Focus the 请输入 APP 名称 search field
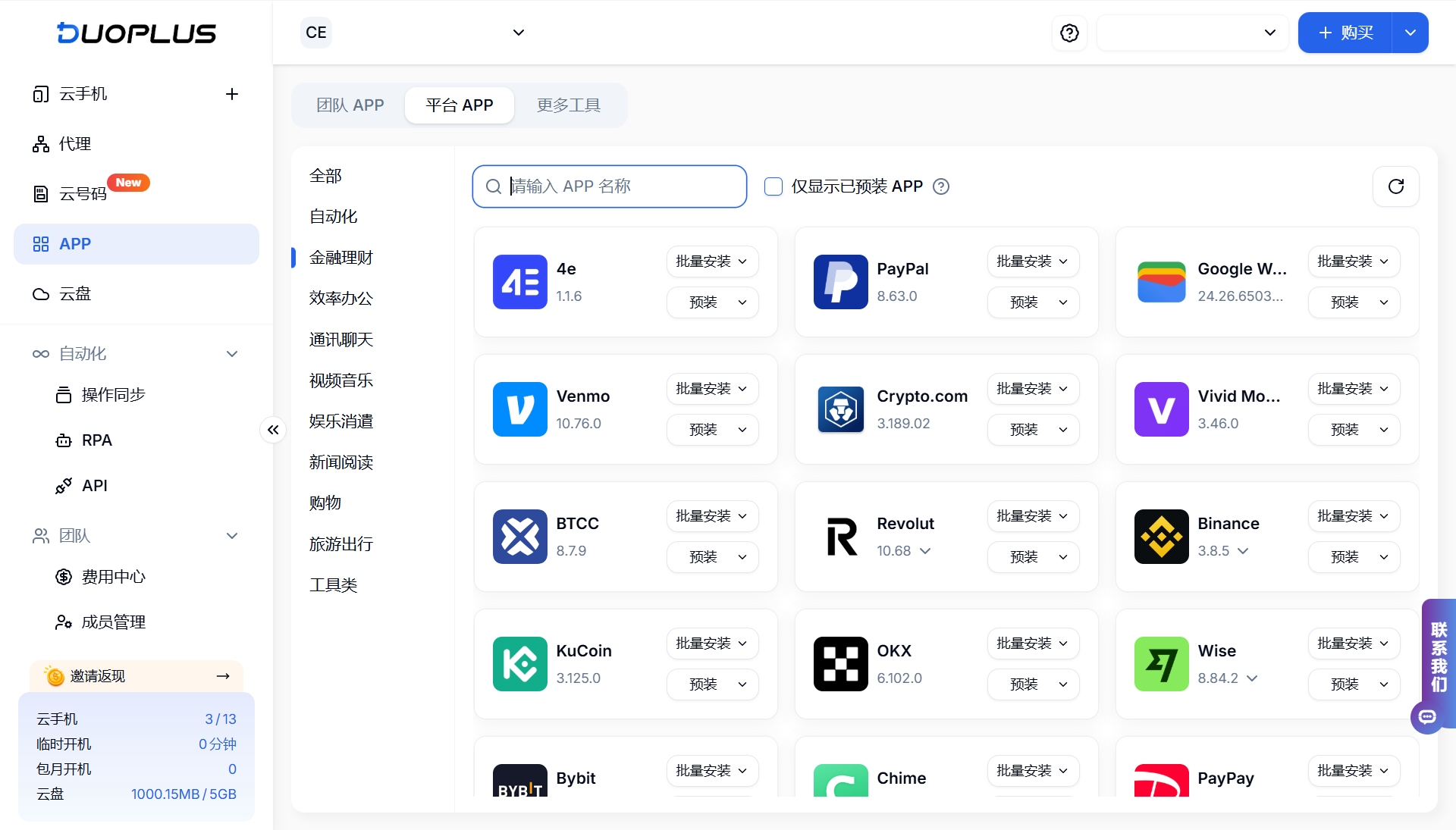This screenshot has height=830, width=1456. pos(610,186)
